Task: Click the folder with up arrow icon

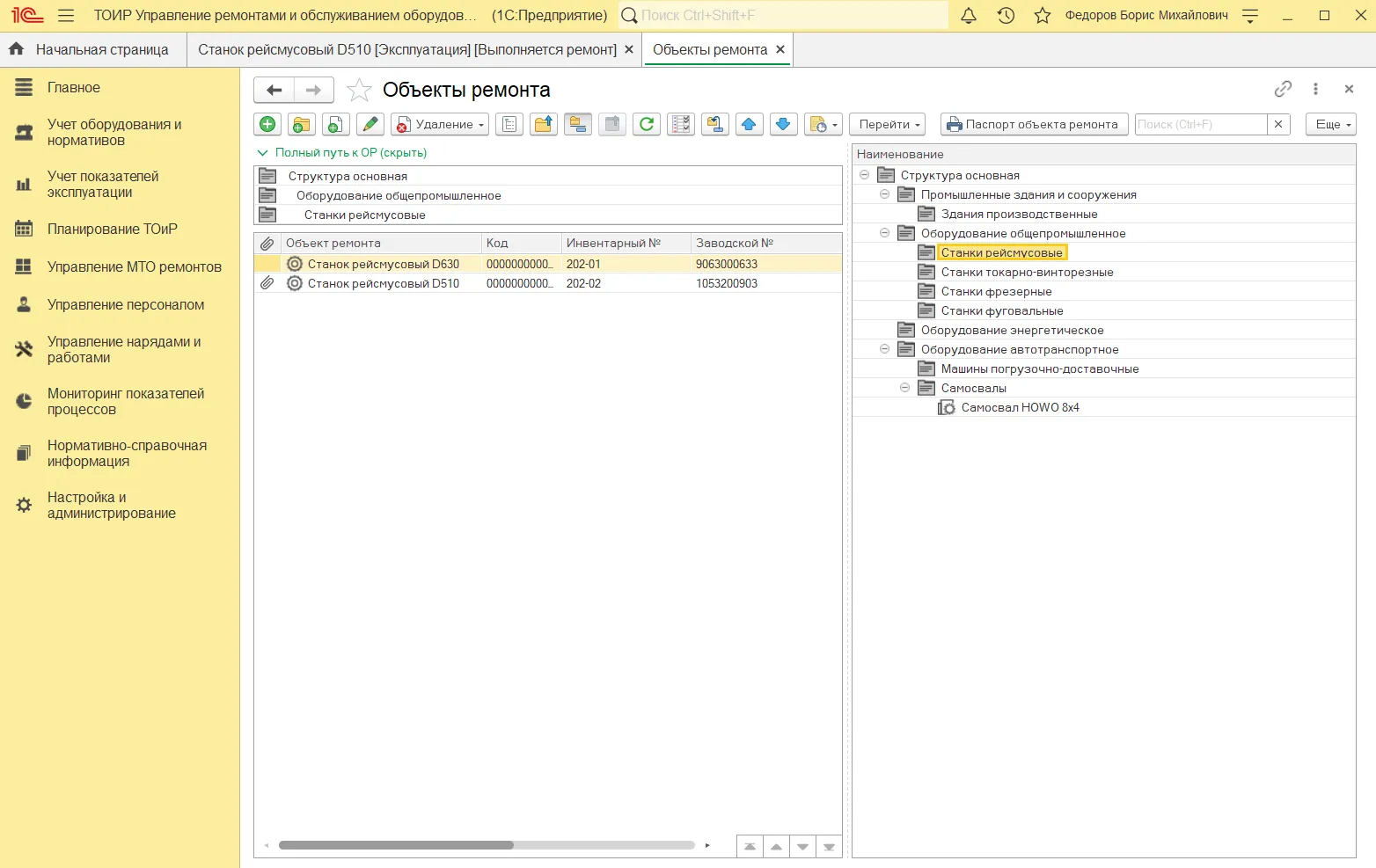Action: (x=544, y=124)
